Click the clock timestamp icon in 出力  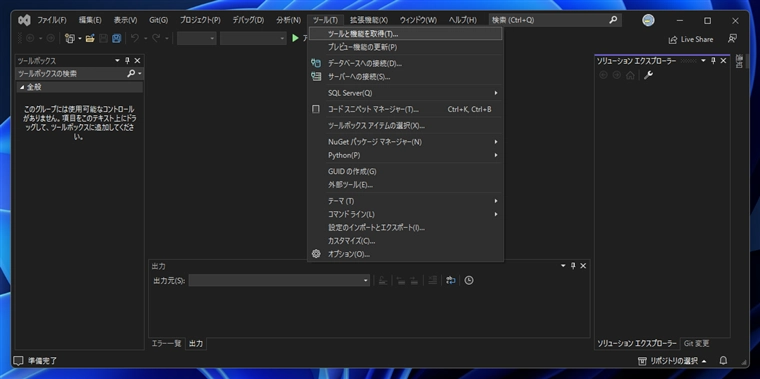pos(469,280)
